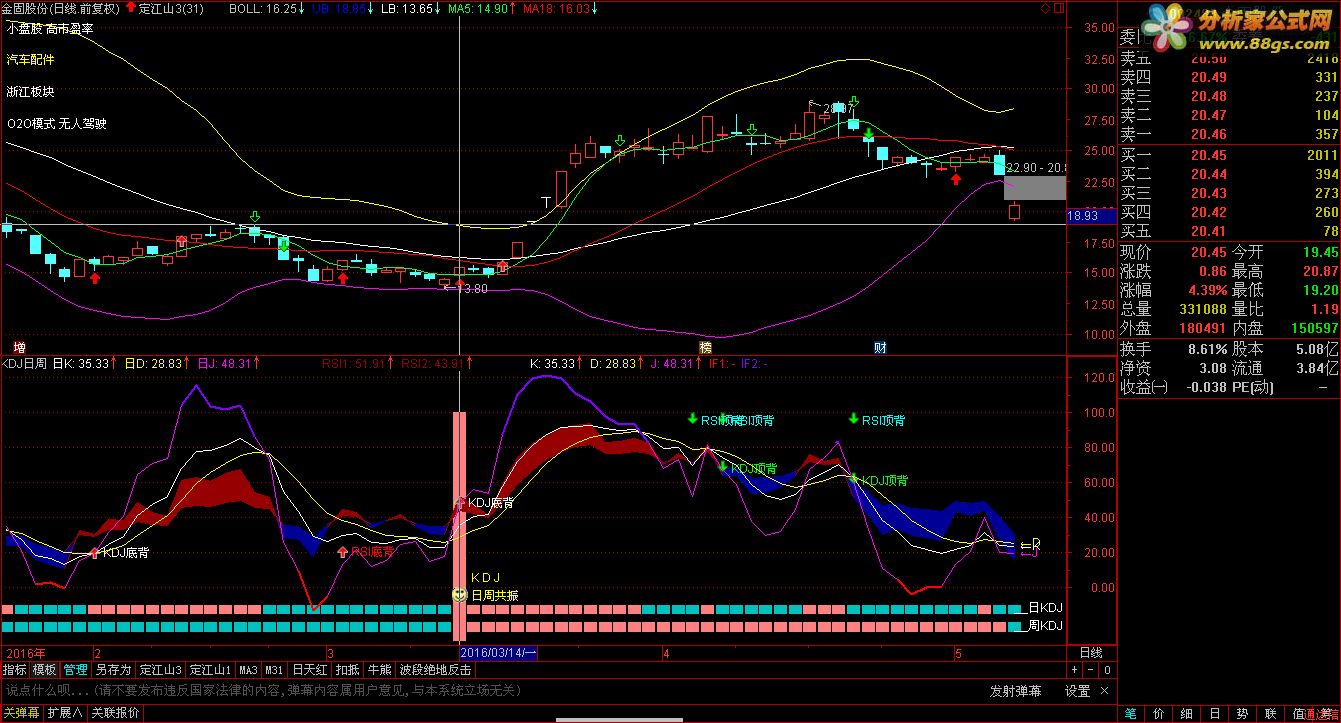1341x723 pixels.
Task: Select the 细 tab in quote panel
Action: (x=1186, y=713)
